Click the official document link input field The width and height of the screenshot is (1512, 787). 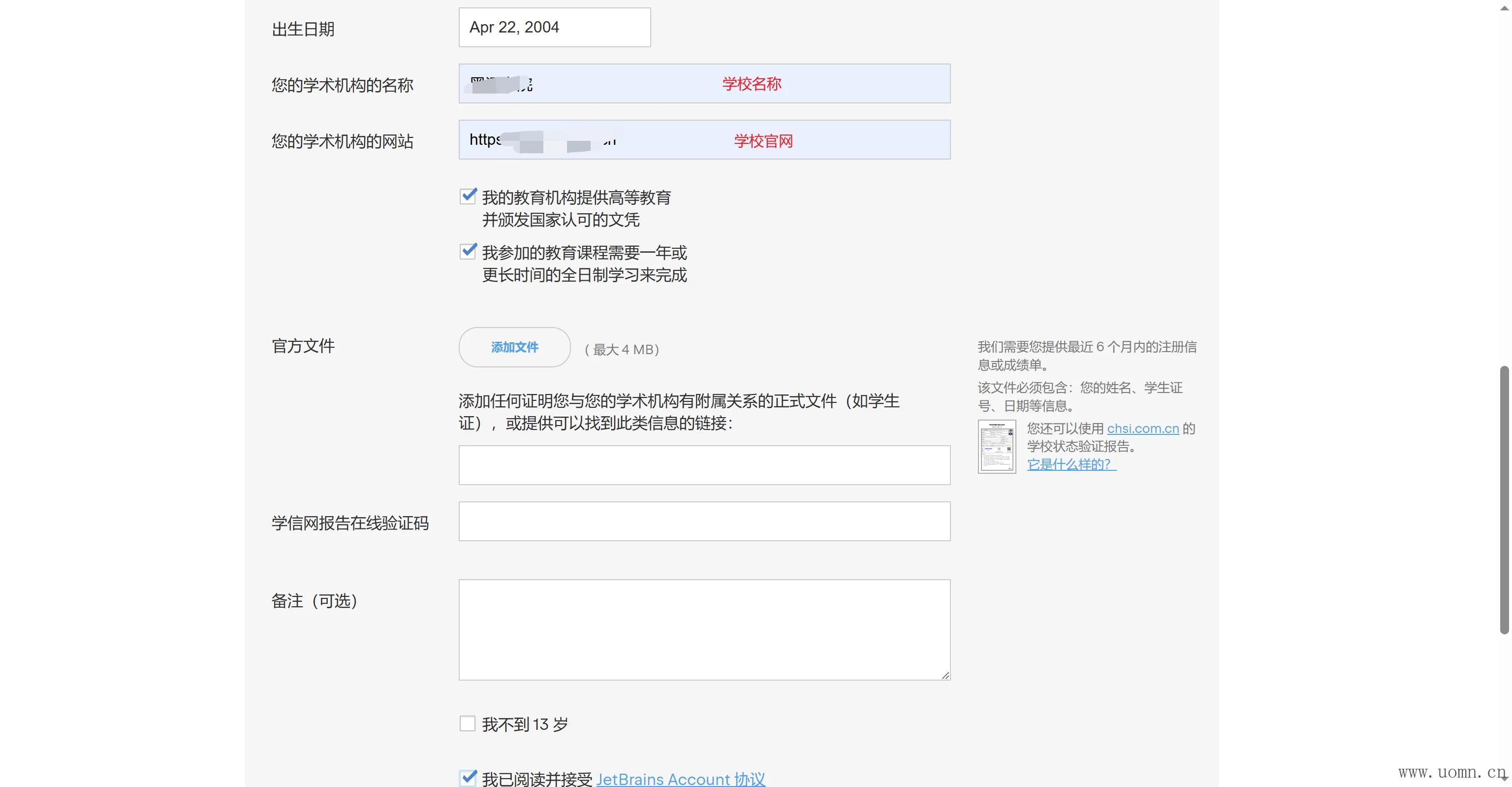click(x=704, y=465)
